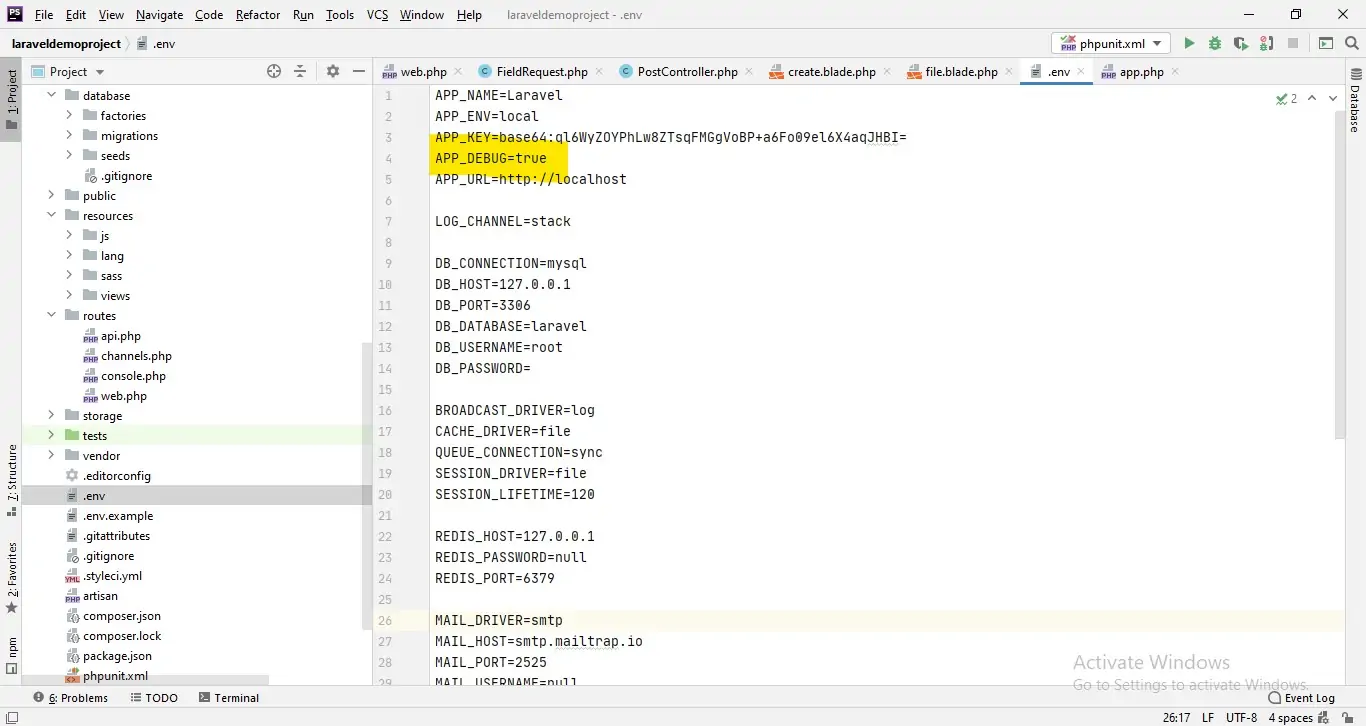
Task: Run phpunit.xml with coverage
Action: point(1241,43)
